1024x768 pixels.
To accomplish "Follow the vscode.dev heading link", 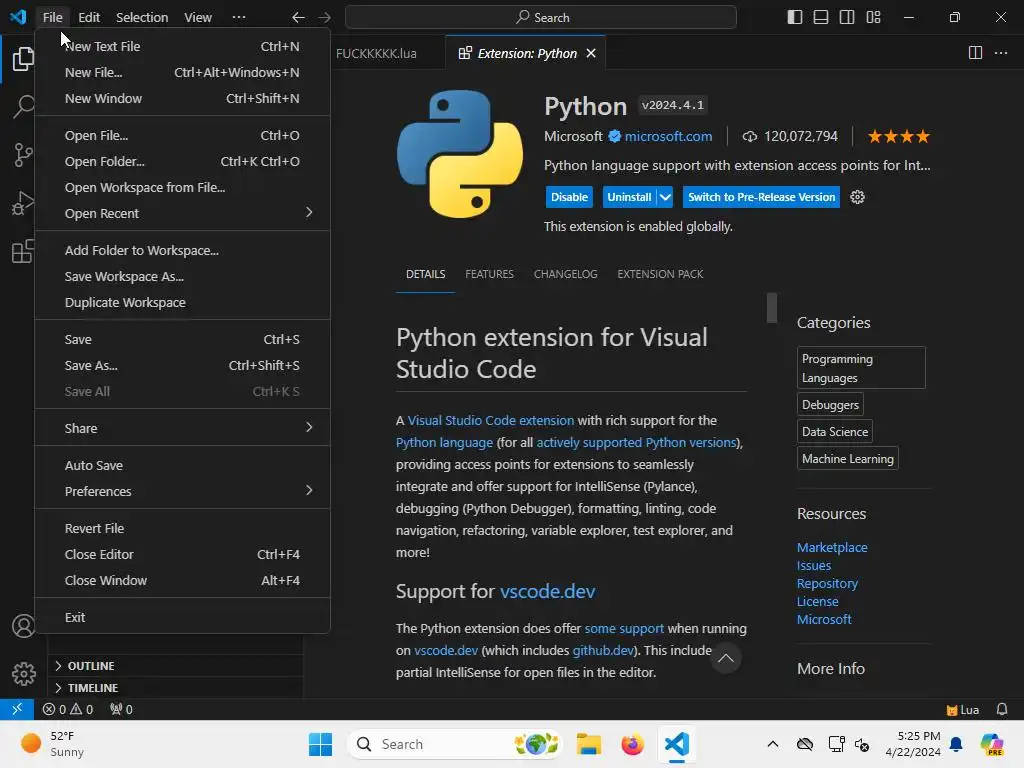I will point(547,591).
